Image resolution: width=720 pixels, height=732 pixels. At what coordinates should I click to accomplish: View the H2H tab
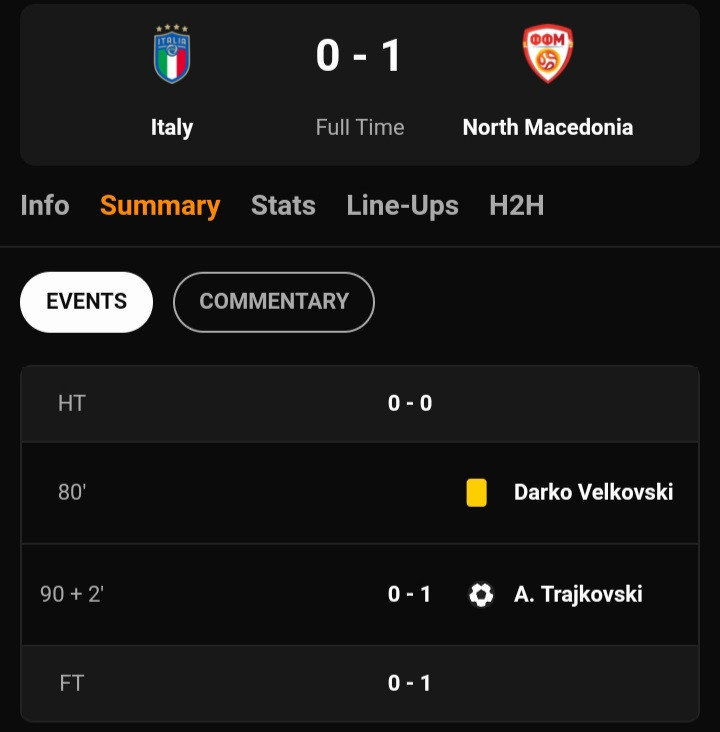point(517,205)
